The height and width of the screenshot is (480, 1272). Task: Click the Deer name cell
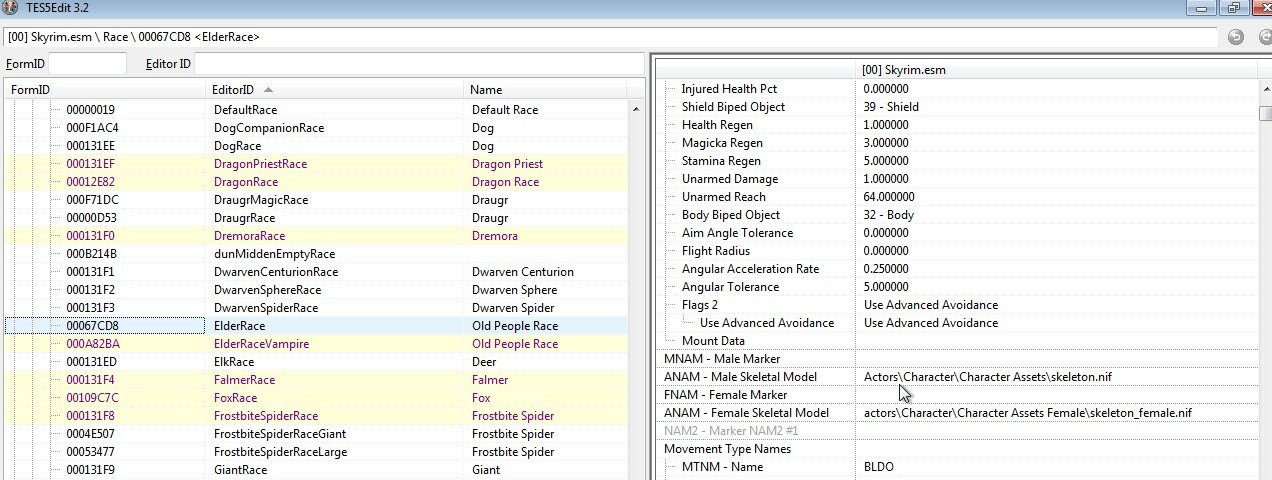pos(485,362)
